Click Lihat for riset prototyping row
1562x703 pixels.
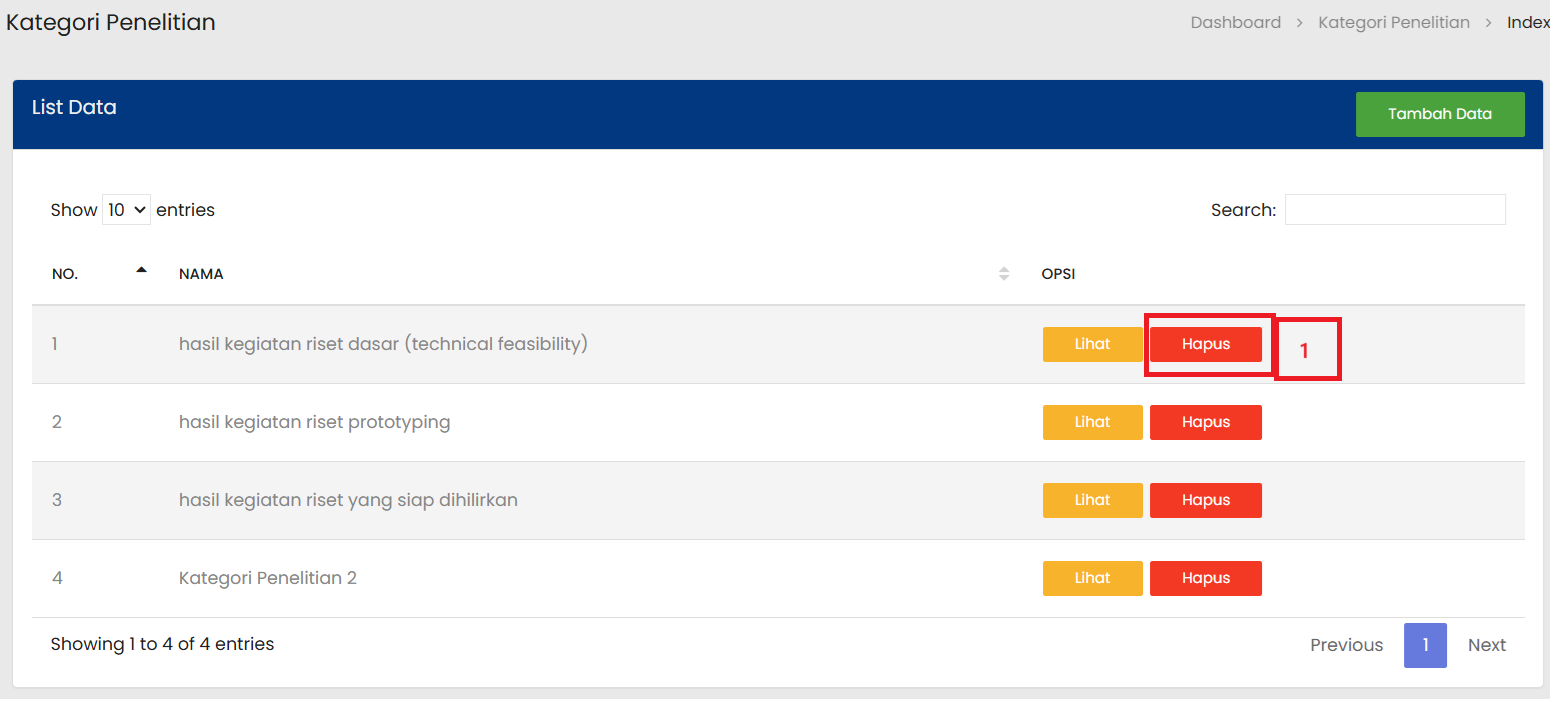click(x=1092, y=422)
